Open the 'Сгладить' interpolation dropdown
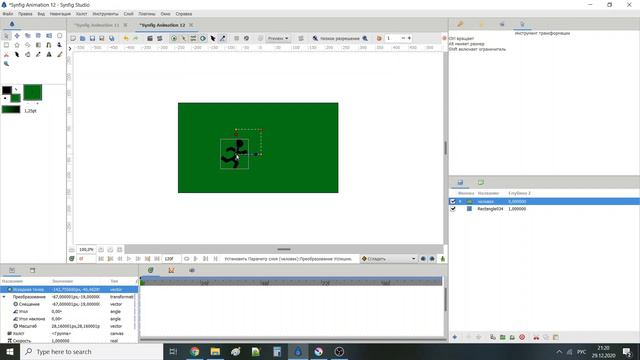Viewport: 640px width, 360px height. tap(389, 259)
